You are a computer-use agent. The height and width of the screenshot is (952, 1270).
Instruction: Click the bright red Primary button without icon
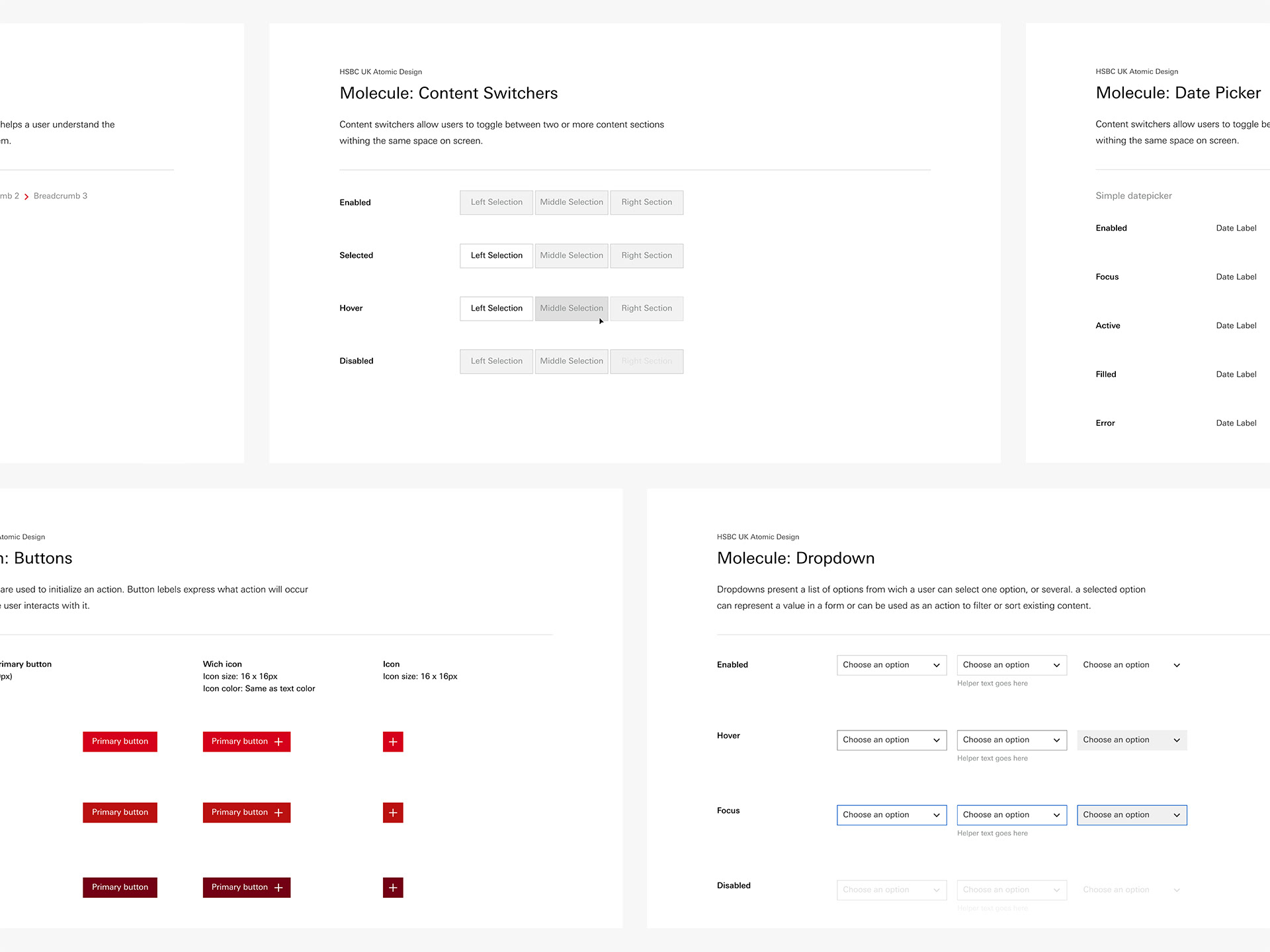pyautogui.click(x=120, y=742)
